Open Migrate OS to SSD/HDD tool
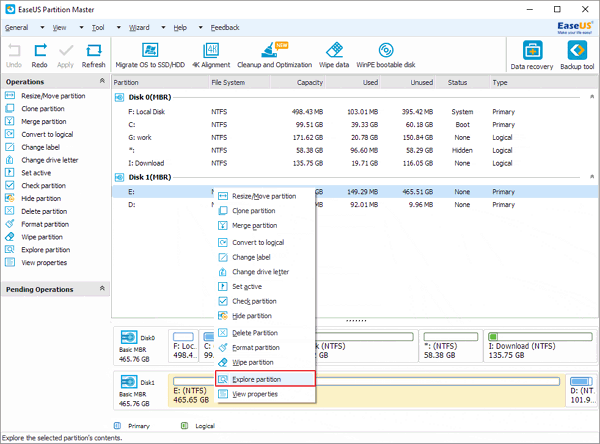The height and width of the screenshot is (444, 600). (150, 56)
